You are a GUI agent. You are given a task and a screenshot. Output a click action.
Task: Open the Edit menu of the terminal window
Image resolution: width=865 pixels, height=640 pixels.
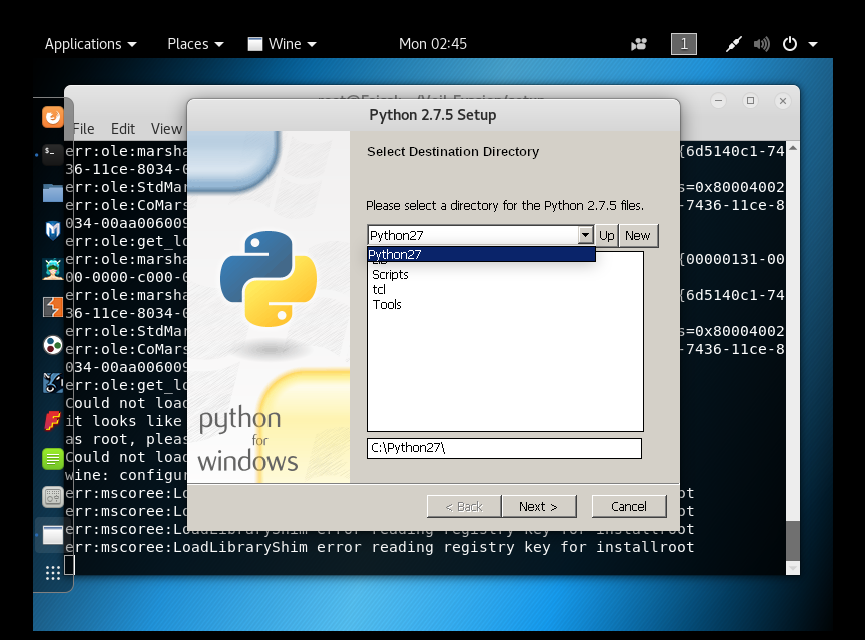point(122,128)
